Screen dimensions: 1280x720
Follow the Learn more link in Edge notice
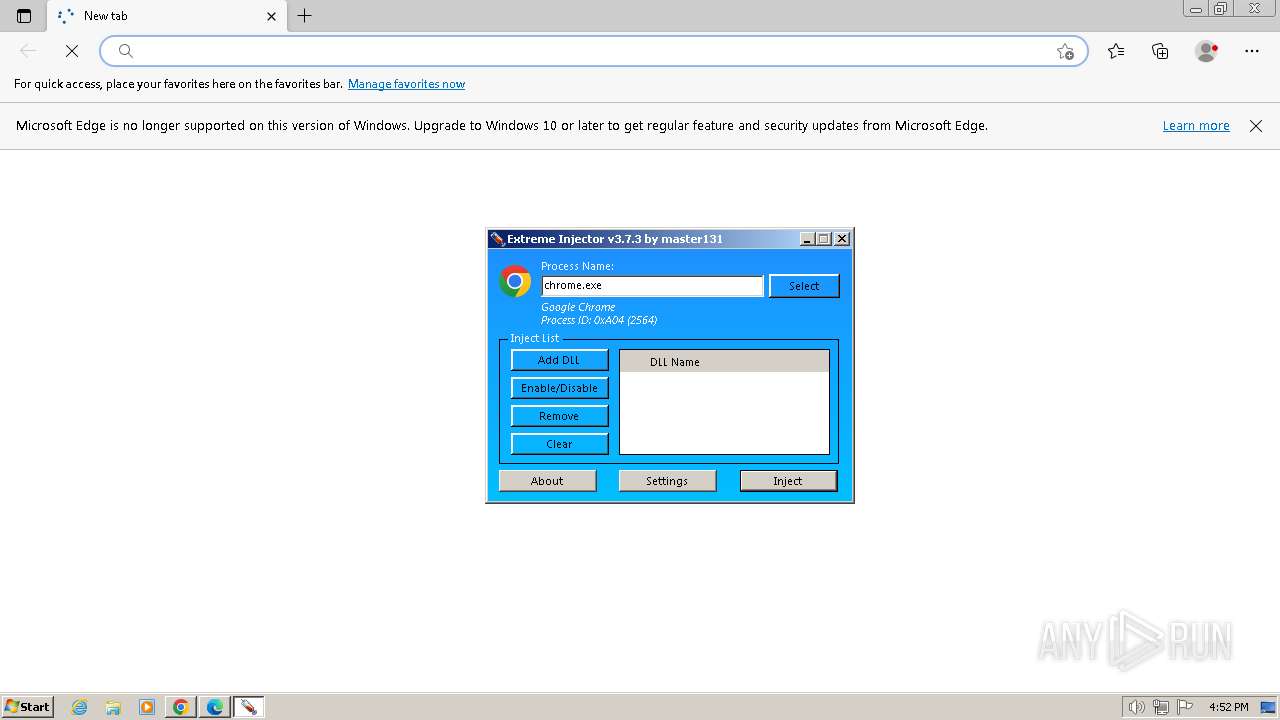pos(1196,126)
